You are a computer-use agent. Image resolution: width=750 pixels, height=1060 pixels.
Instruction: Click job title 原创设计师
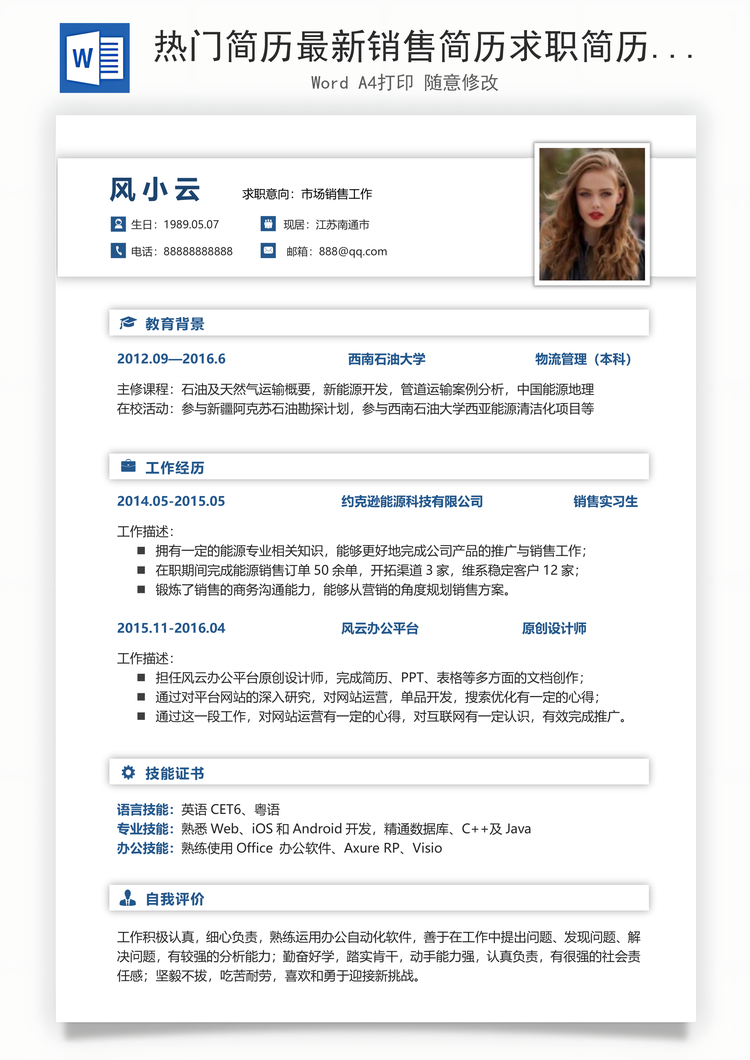[554, 628]
